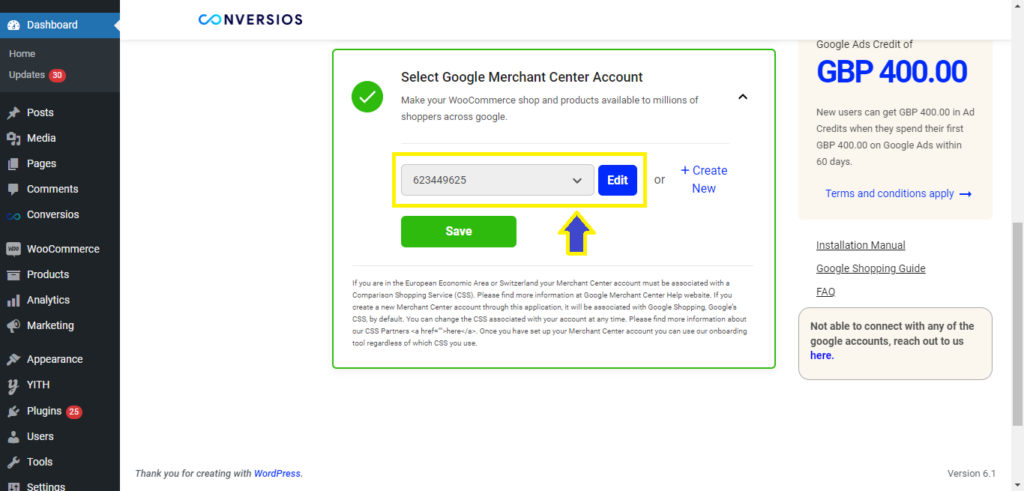Click the Analytics bar chart icon
Screen dimensions: 1024x491
(x=13, y=300)
